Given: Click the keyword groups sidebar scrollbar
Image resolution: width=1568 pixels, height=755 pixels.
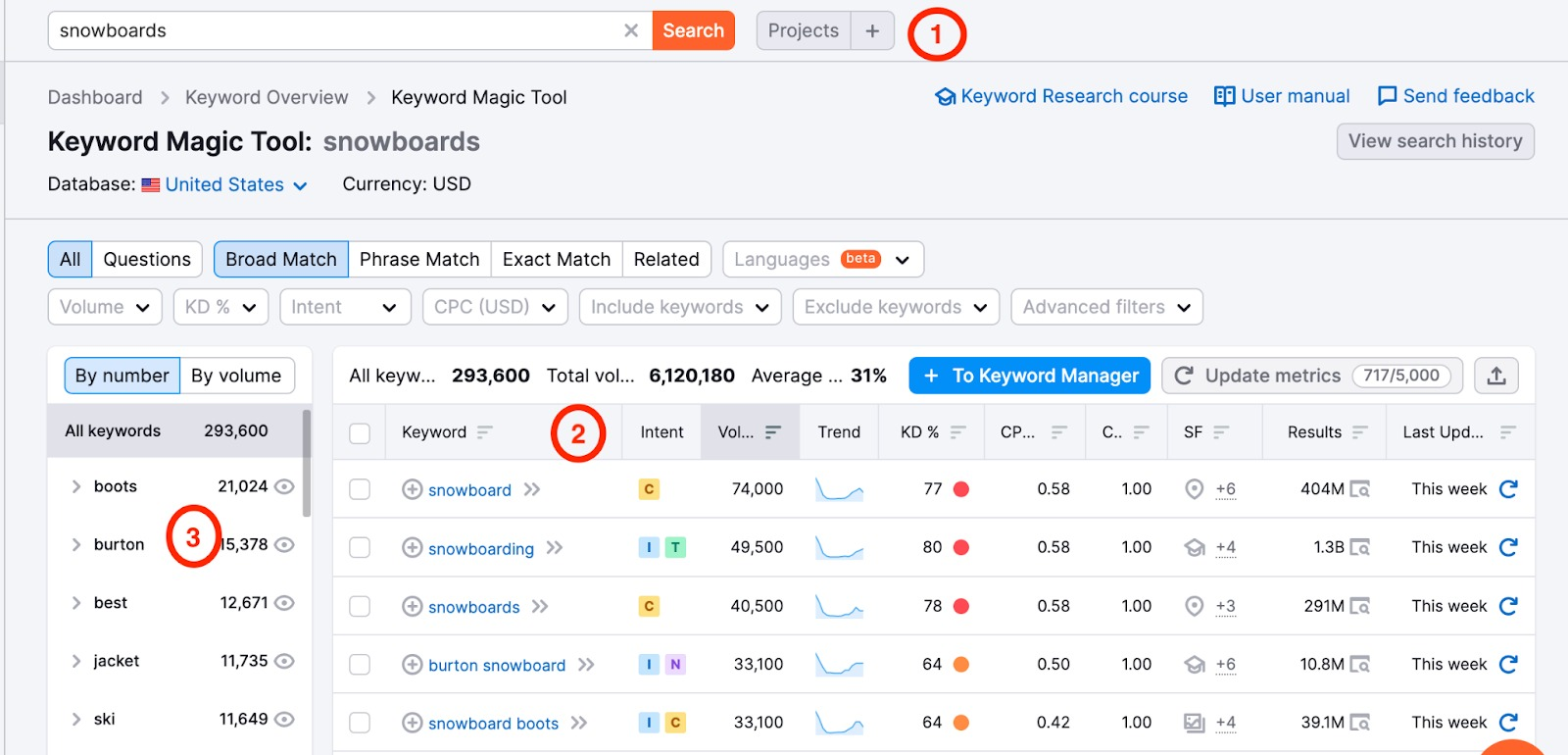Looking at the screenshot, I should pos(307,463).
